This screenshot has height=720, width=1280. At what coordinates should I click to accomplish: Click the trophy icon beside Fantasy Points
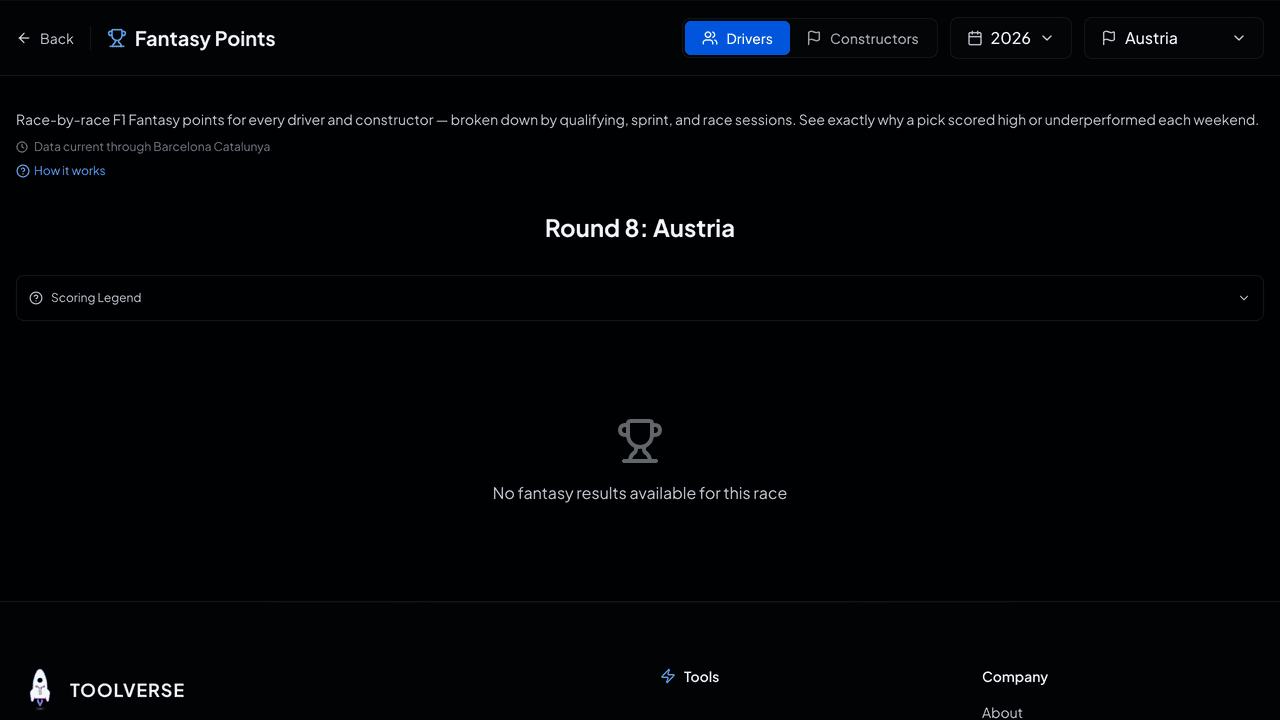pos(117,38)
